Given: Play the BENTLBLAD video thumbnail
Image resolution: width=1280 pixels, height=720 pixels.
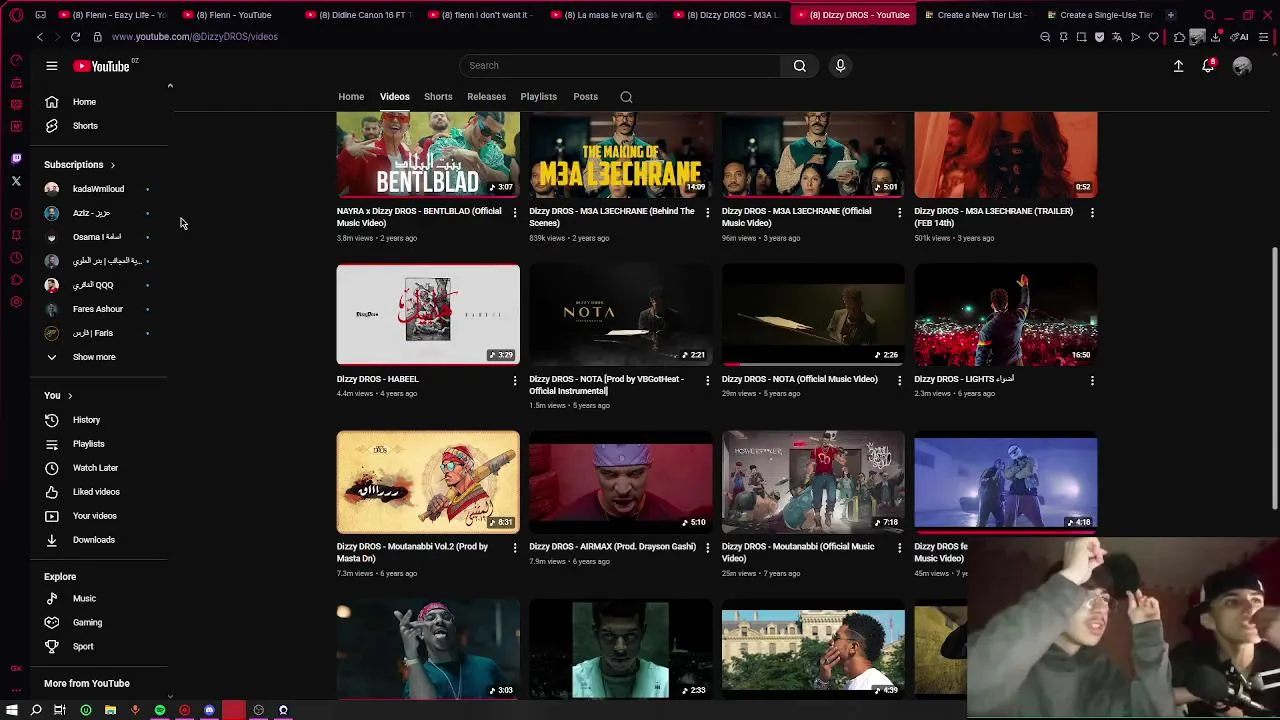Looking at the screenshot, I should tap(428, 154).
